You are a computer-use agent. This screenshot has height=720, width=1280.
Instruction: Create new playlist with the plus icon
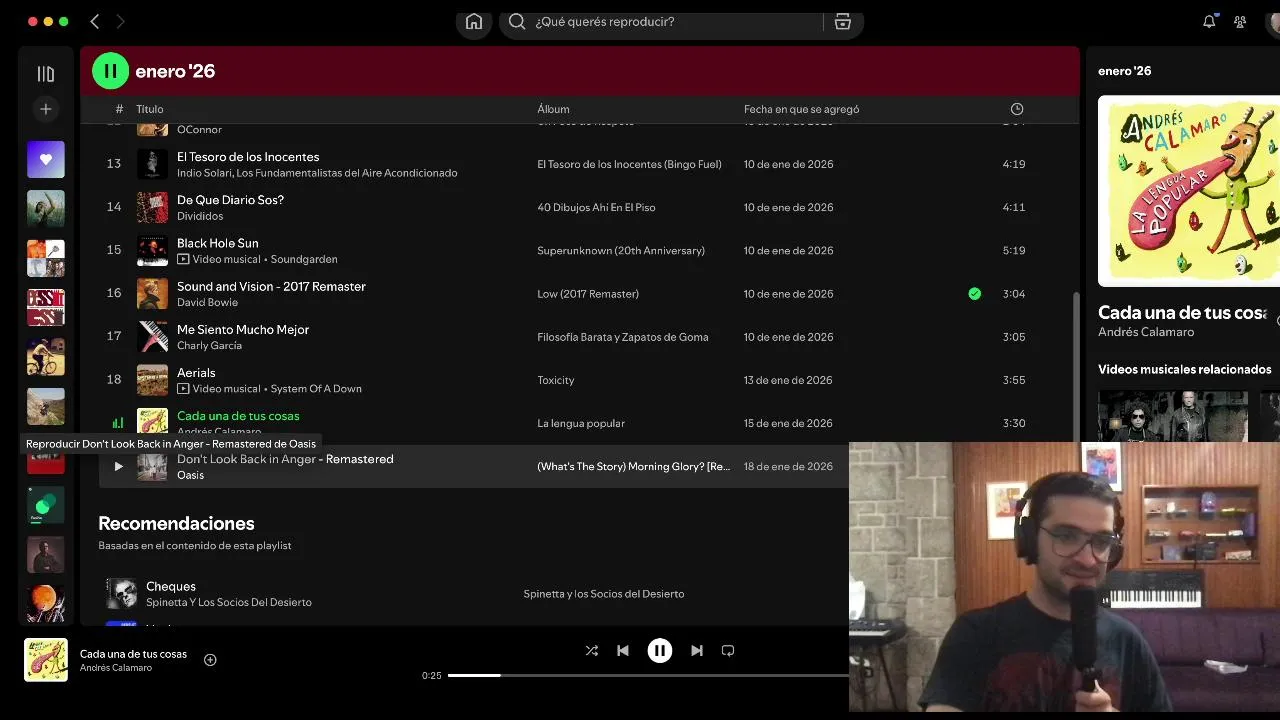pos(46,109)
